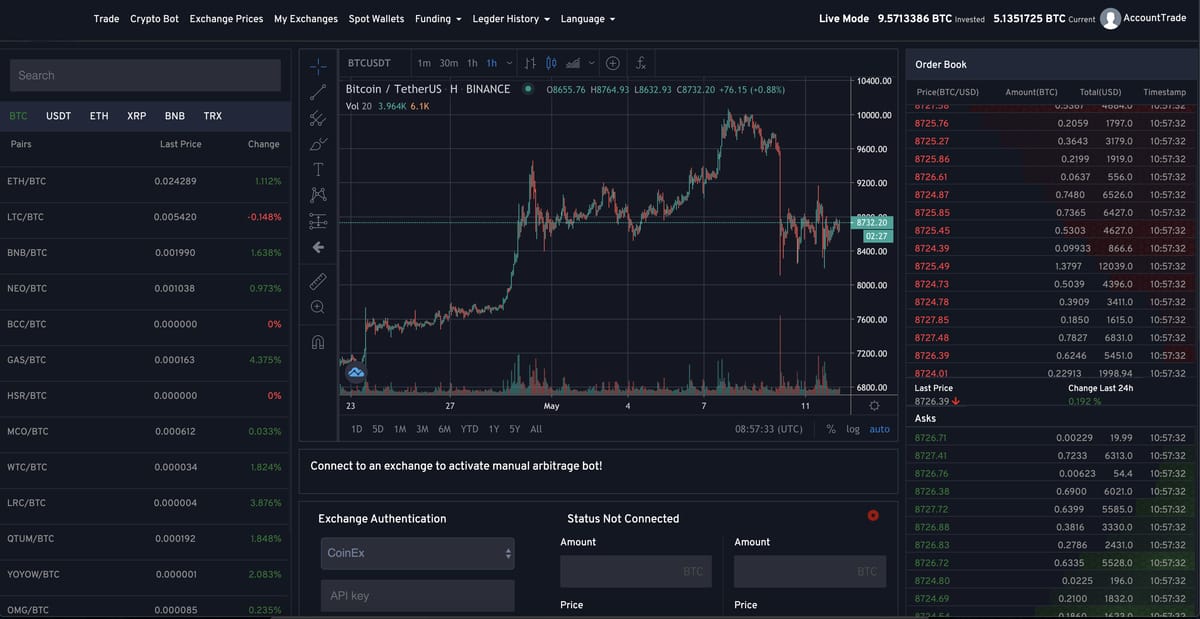Expand the Funding menu
This screenshot has height=619, width=1200.
pos(438,19)
